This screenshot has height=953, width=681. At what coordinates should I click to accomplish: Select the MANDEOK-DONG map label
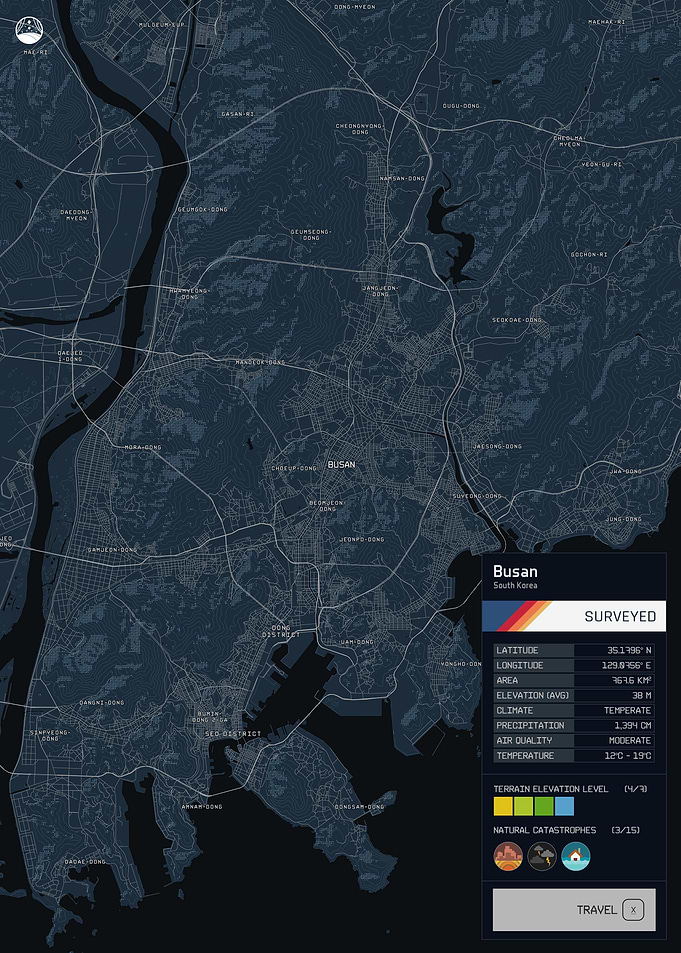(x=260, y=362)
